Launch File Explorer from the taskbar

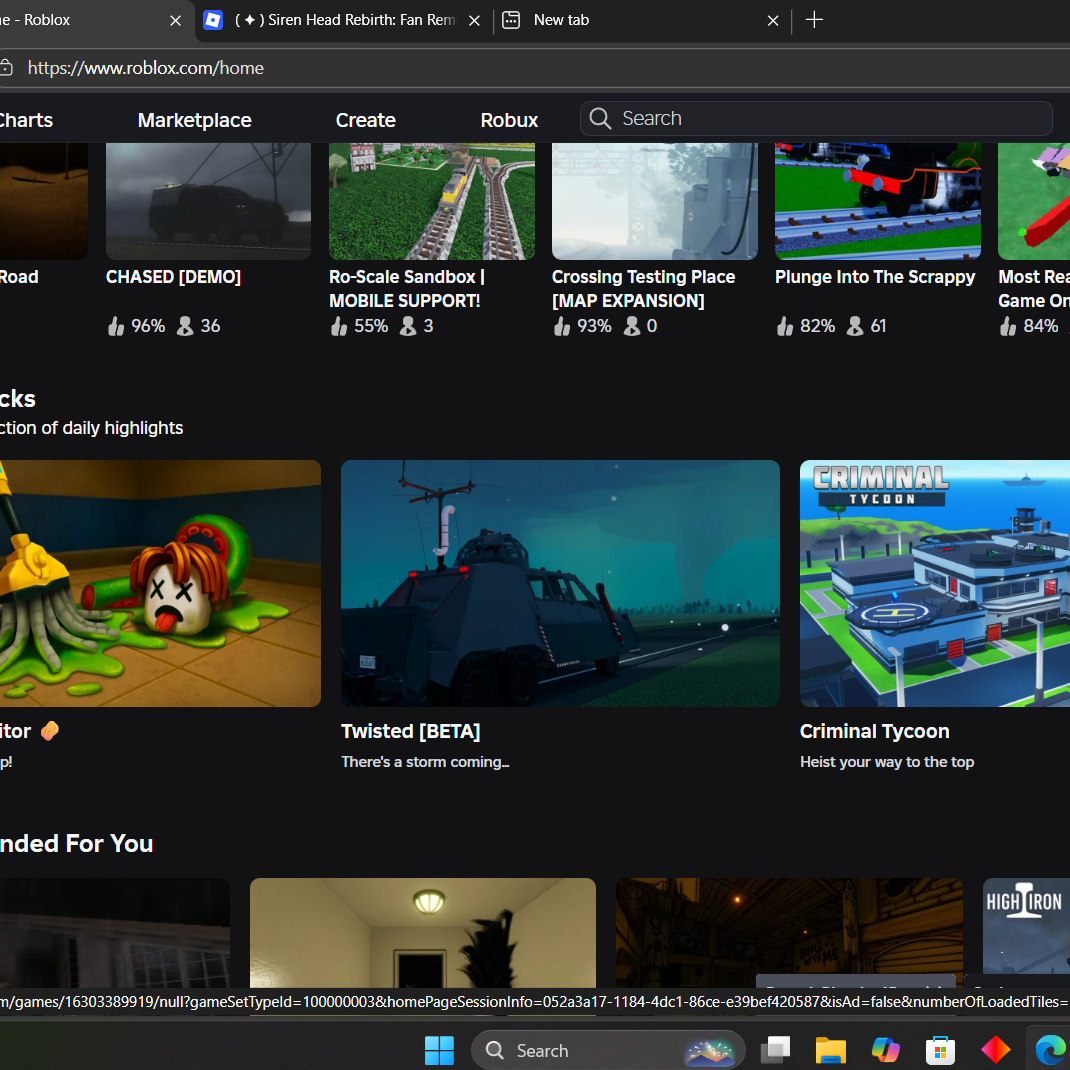(830, 1050)
